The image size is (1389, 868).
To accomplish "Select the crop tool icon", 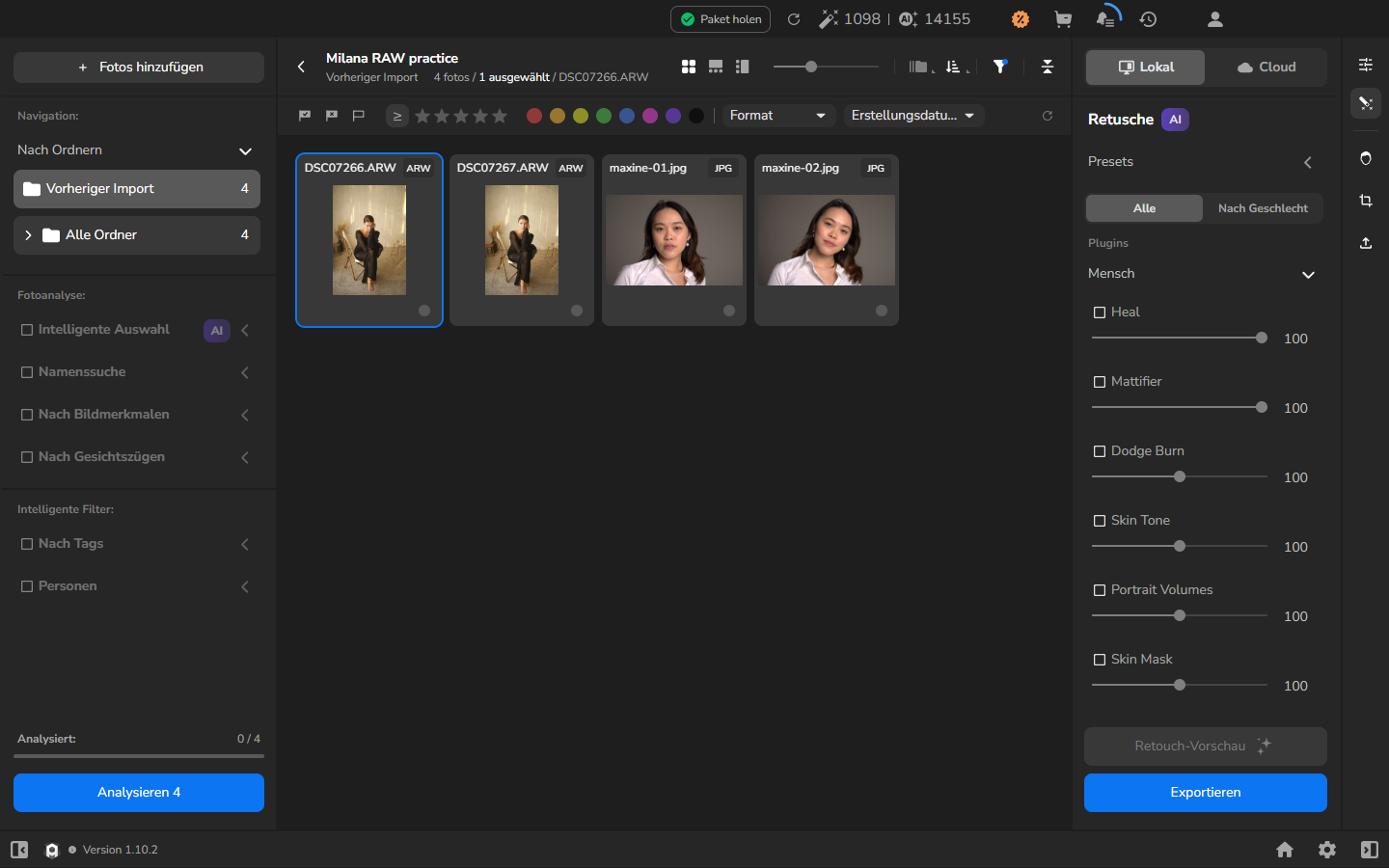I will (1366, 201).
